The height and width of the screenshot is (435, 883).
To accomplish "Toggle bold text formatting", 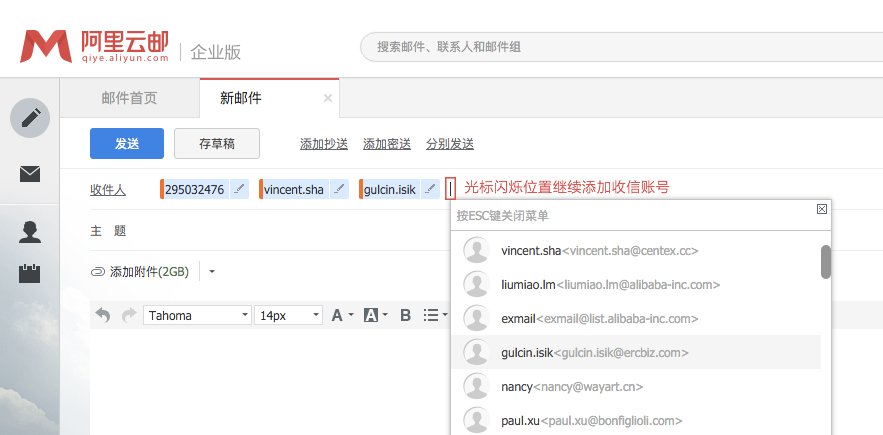I will 406,315.
